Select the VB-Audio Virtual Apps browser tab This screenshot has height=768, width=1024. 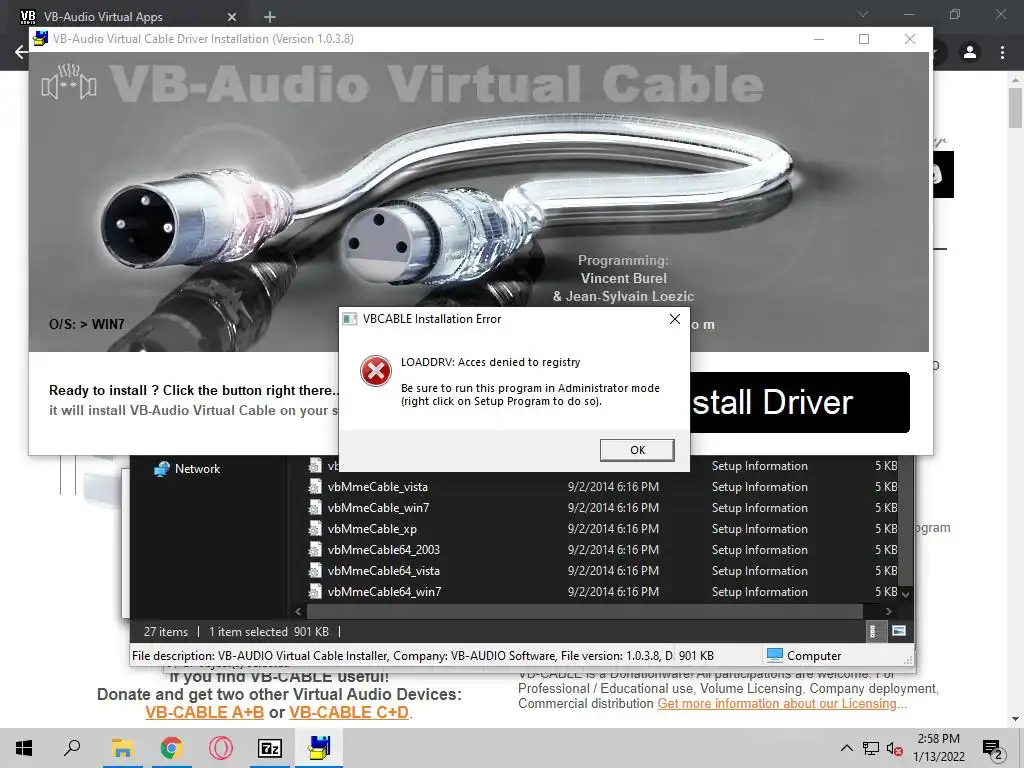coord(131,16)
